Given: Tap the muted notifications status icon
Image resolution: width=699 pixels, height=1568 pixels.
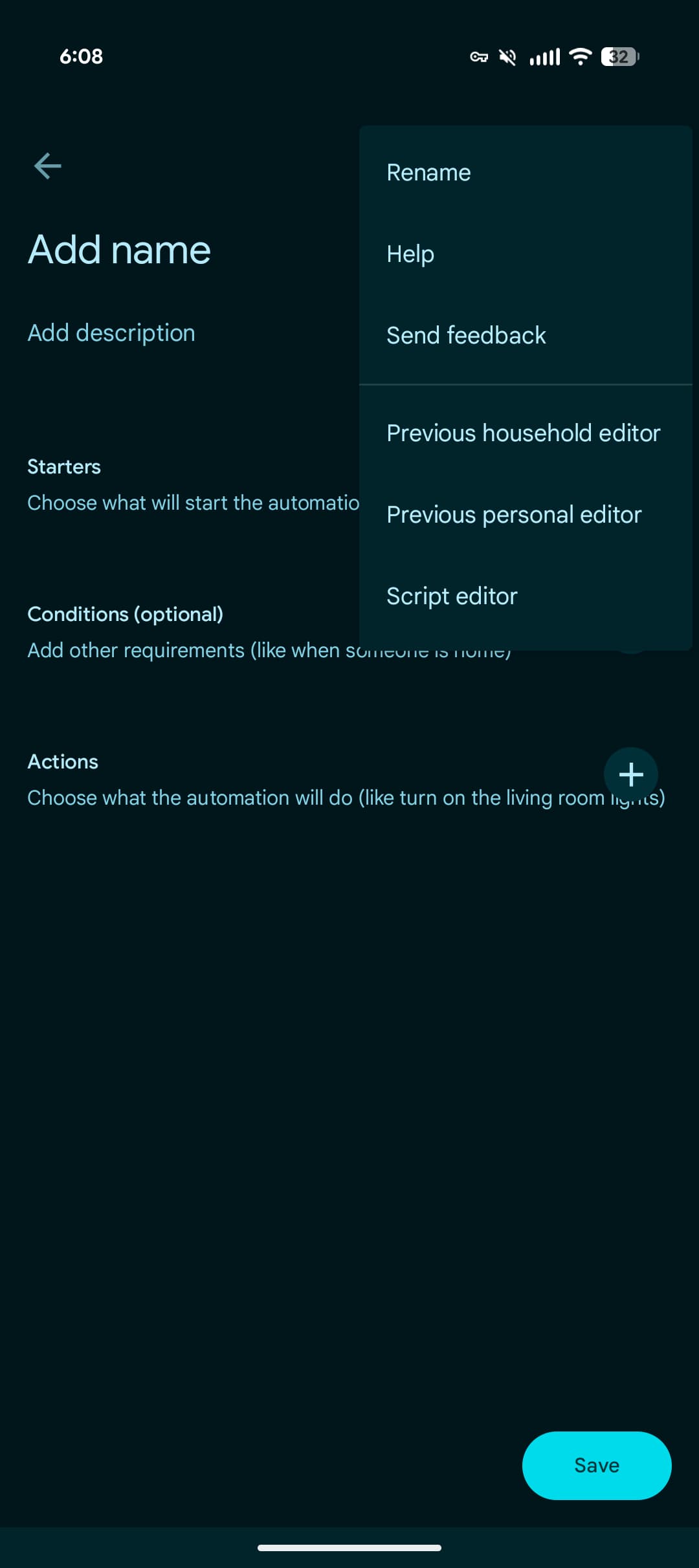Looking at the screenshot, I should (x=509, y=58).
